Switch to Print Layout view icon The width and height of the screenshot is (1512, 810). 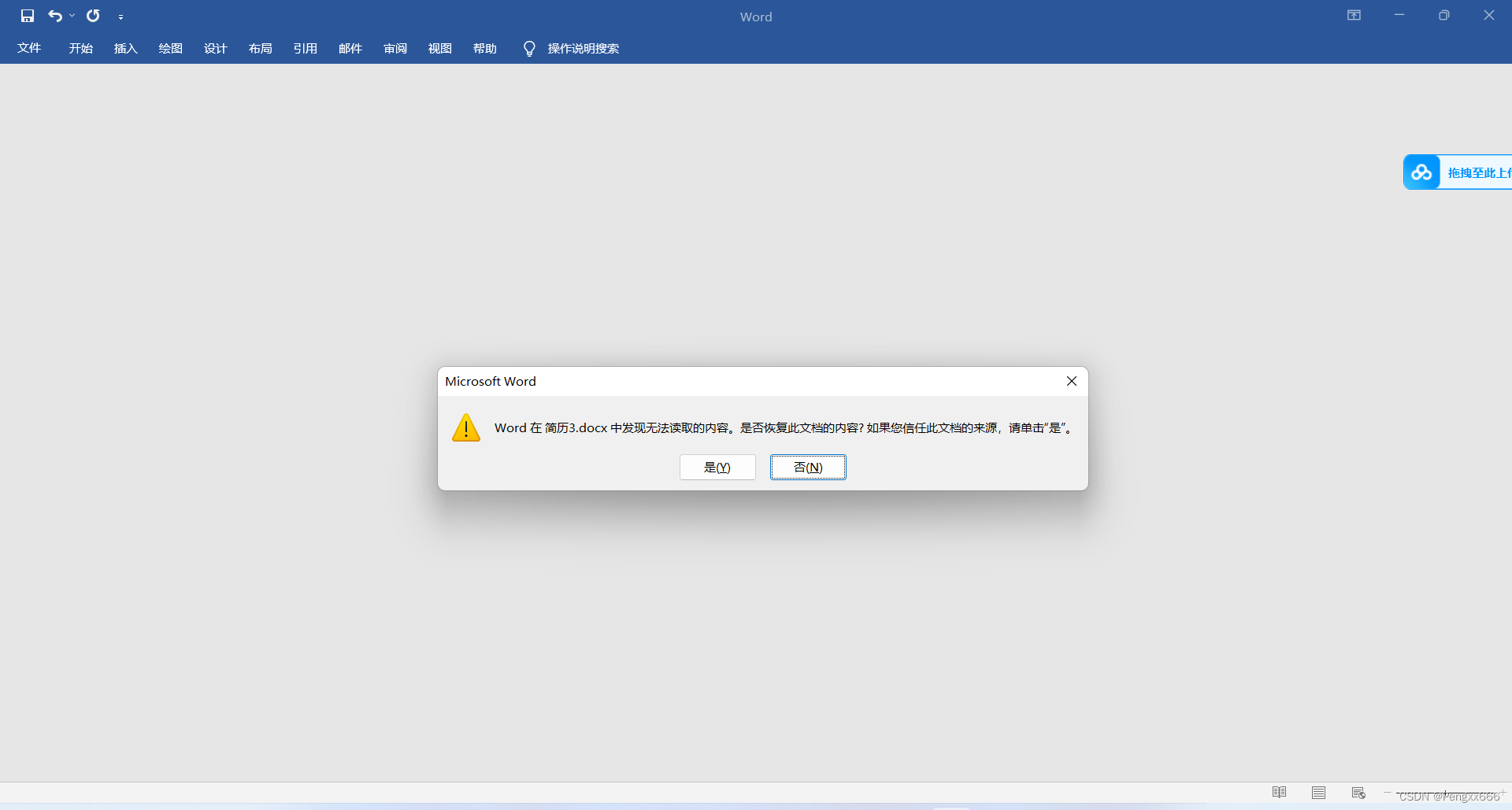[1319, 793]
